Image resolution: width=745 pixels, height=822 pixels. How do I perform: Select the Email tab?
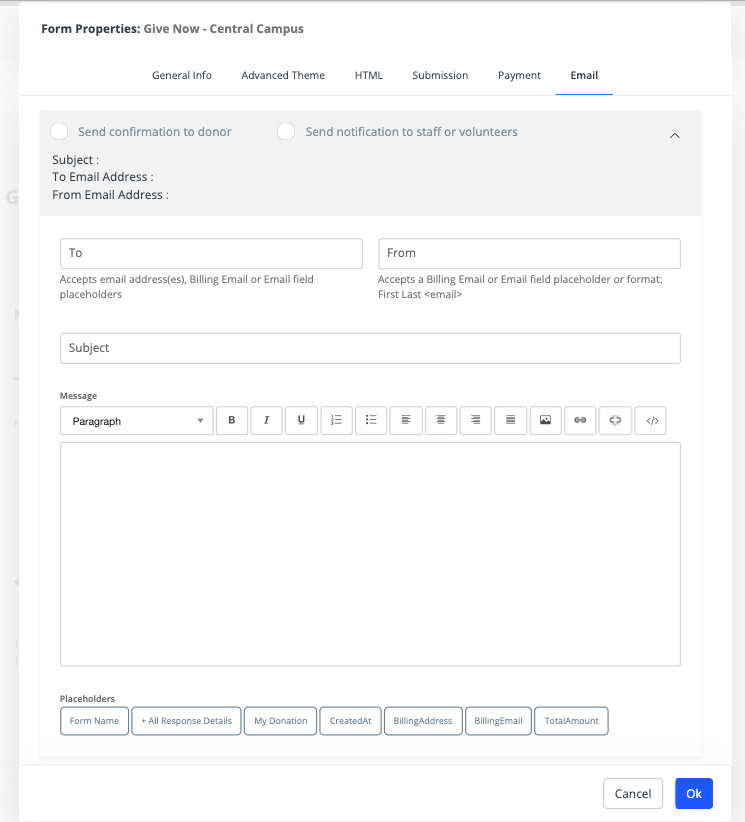click(x=584, y=75)
